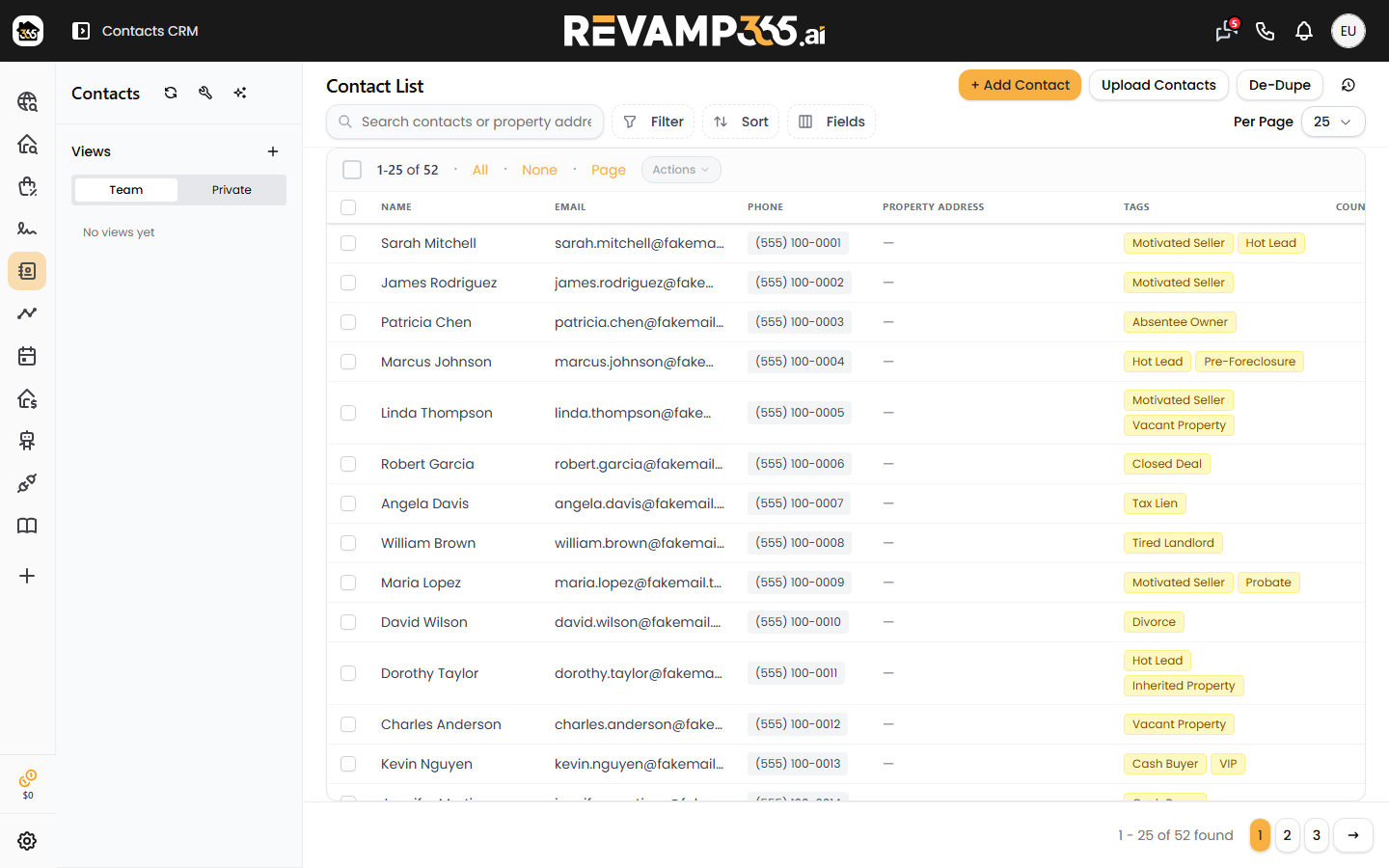Check the select-all checkbox beside 1-25 of 52
Screen dimensions: 1389x868
[x=352, y=170]
